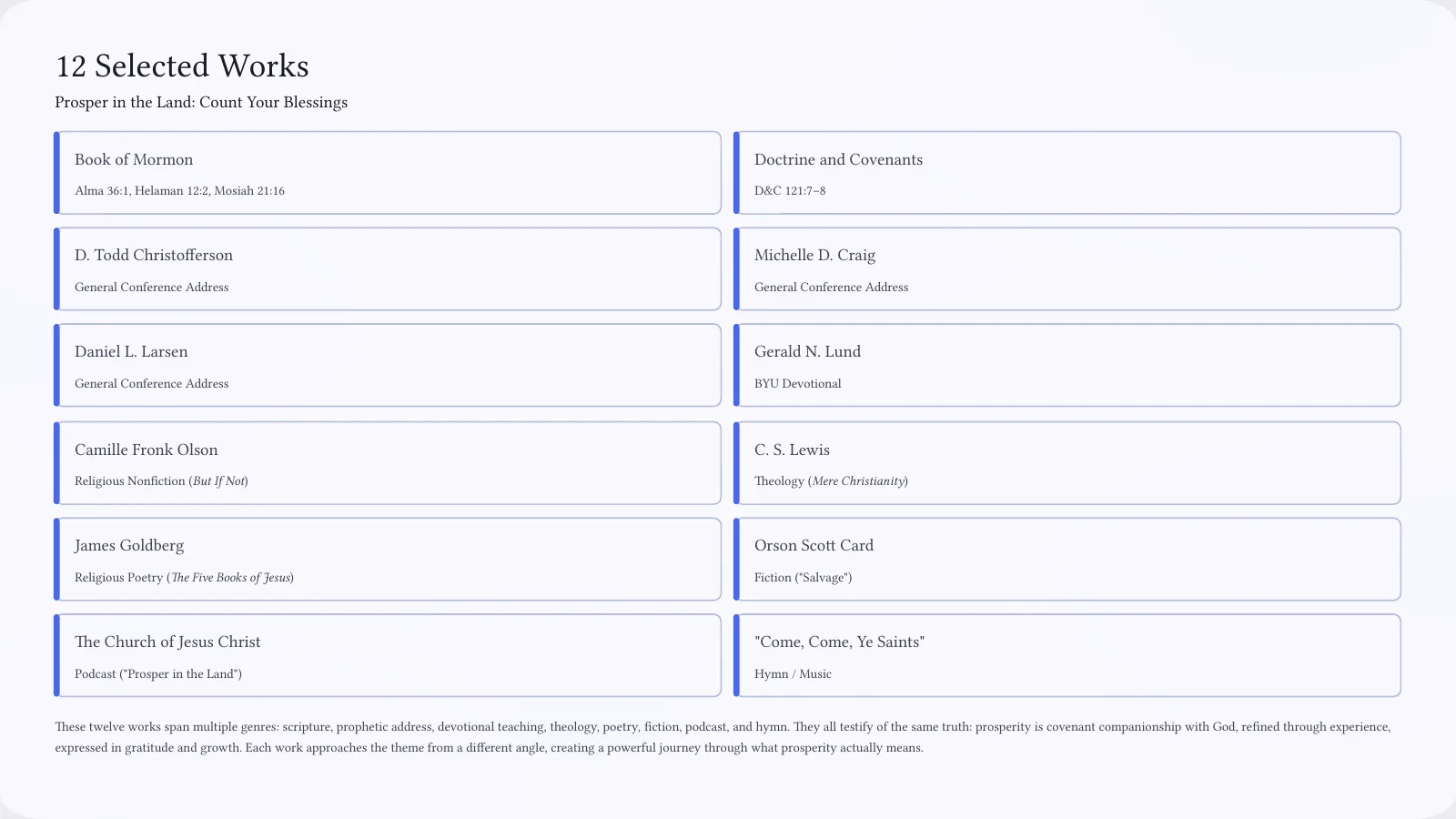Choose the Gerald N. Lund card

coord(1067,366)
